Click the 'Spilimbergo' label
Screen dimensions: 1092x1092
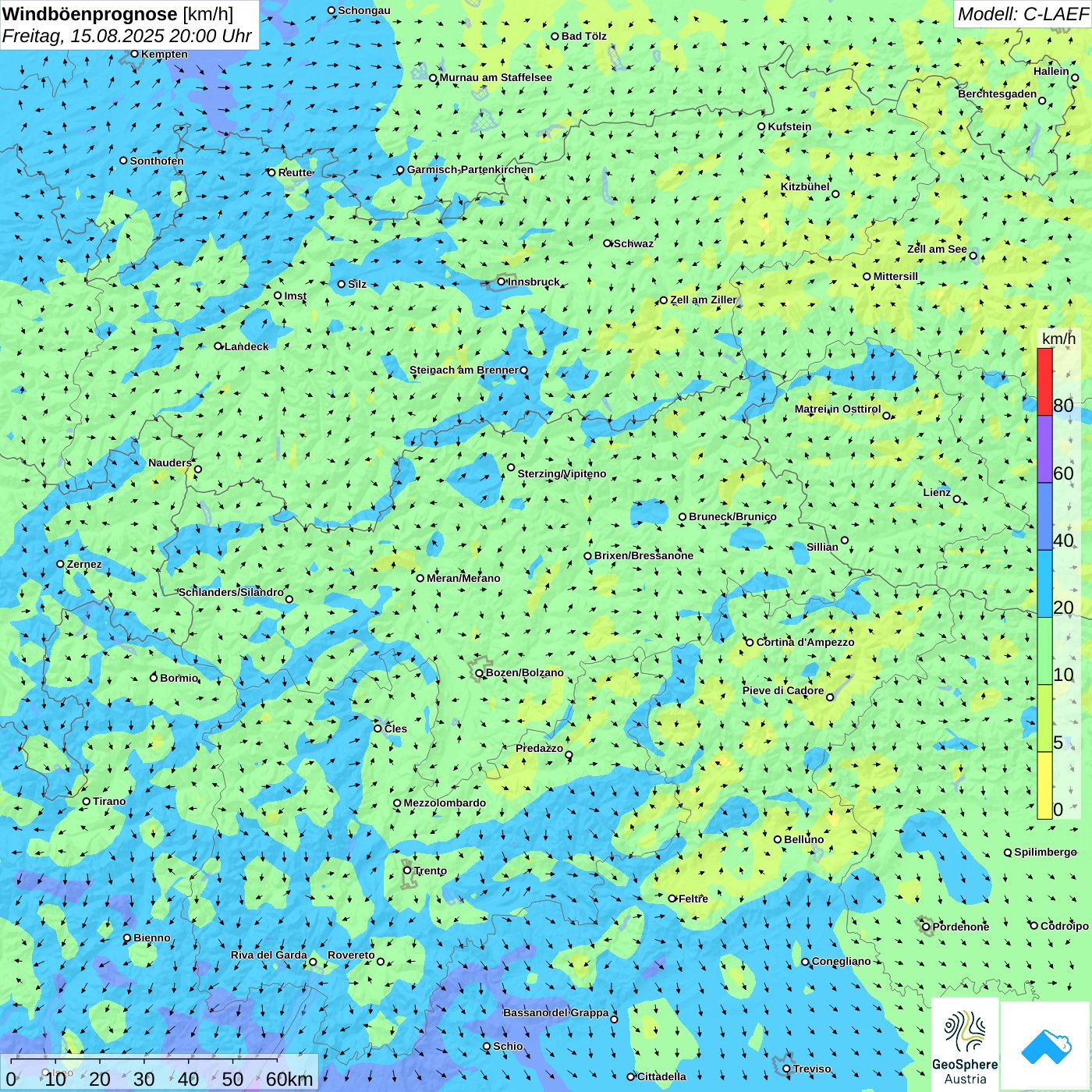(1045, 852)
